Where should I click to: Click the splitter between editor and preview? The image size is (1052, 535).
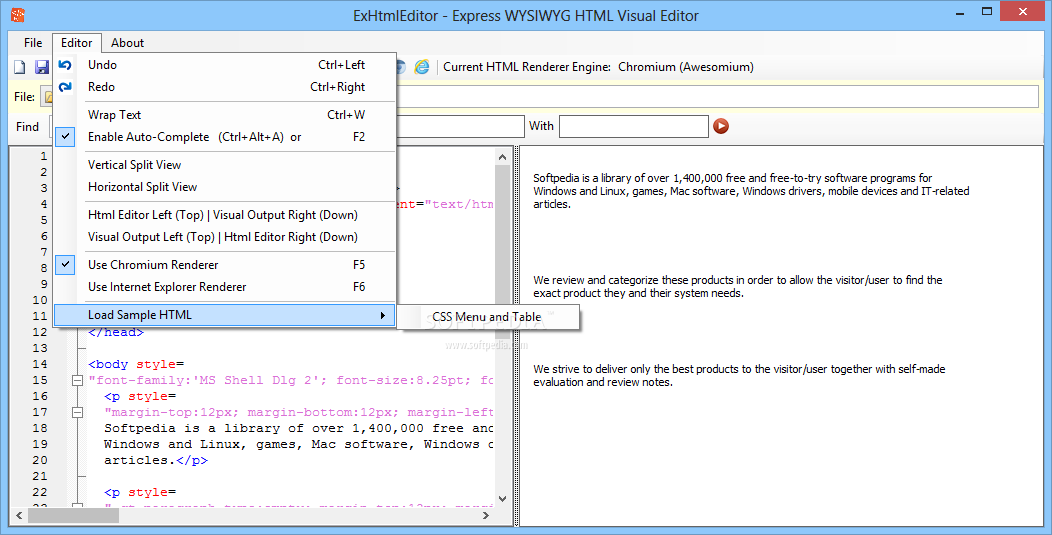[516, 336]
